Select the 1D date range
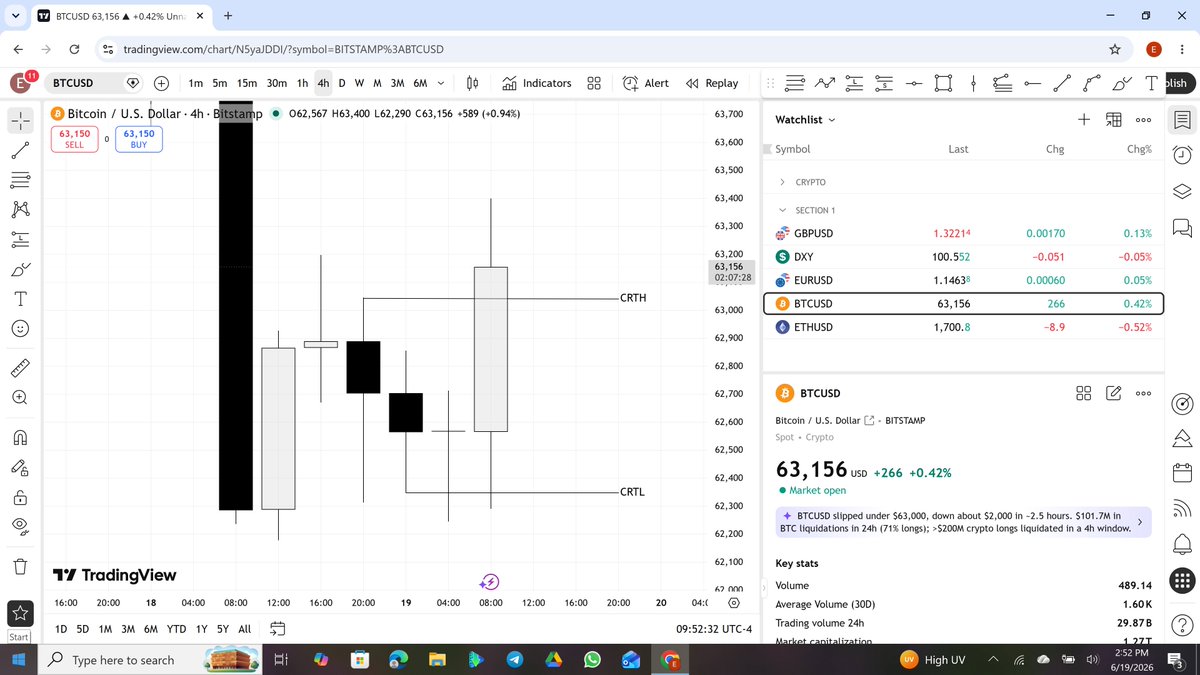The image size is (1200, 675). click(60, 629)
